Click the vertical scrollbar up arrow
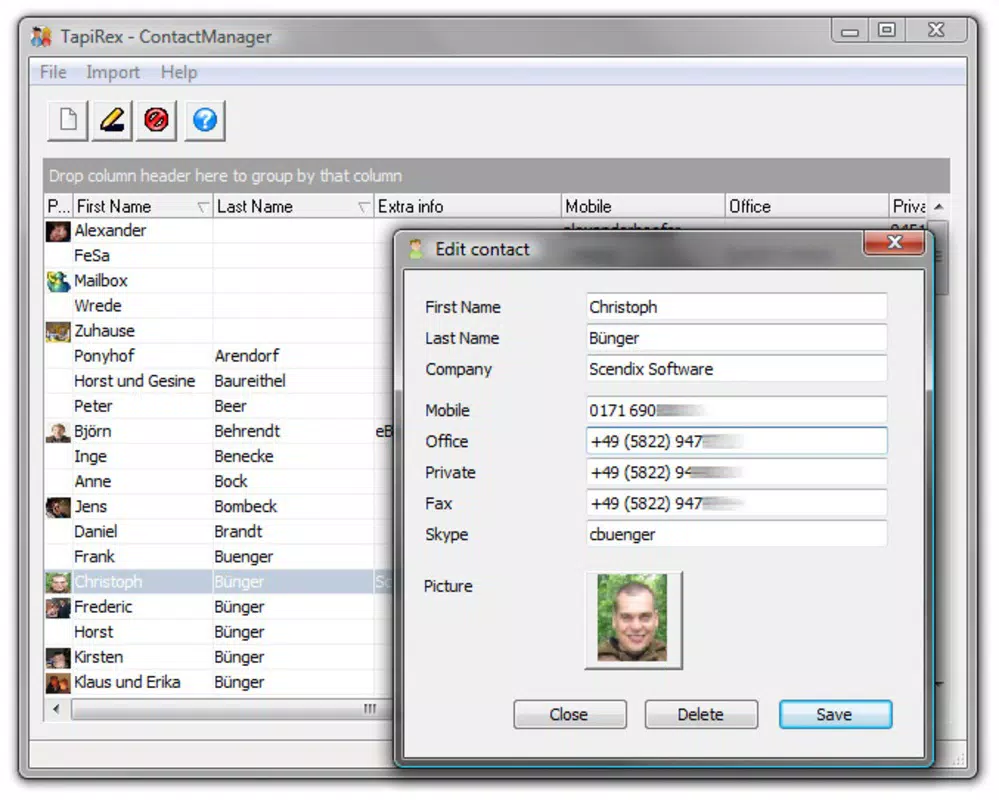This screenshot has width=999, height=800. click(x=938, y=206)
